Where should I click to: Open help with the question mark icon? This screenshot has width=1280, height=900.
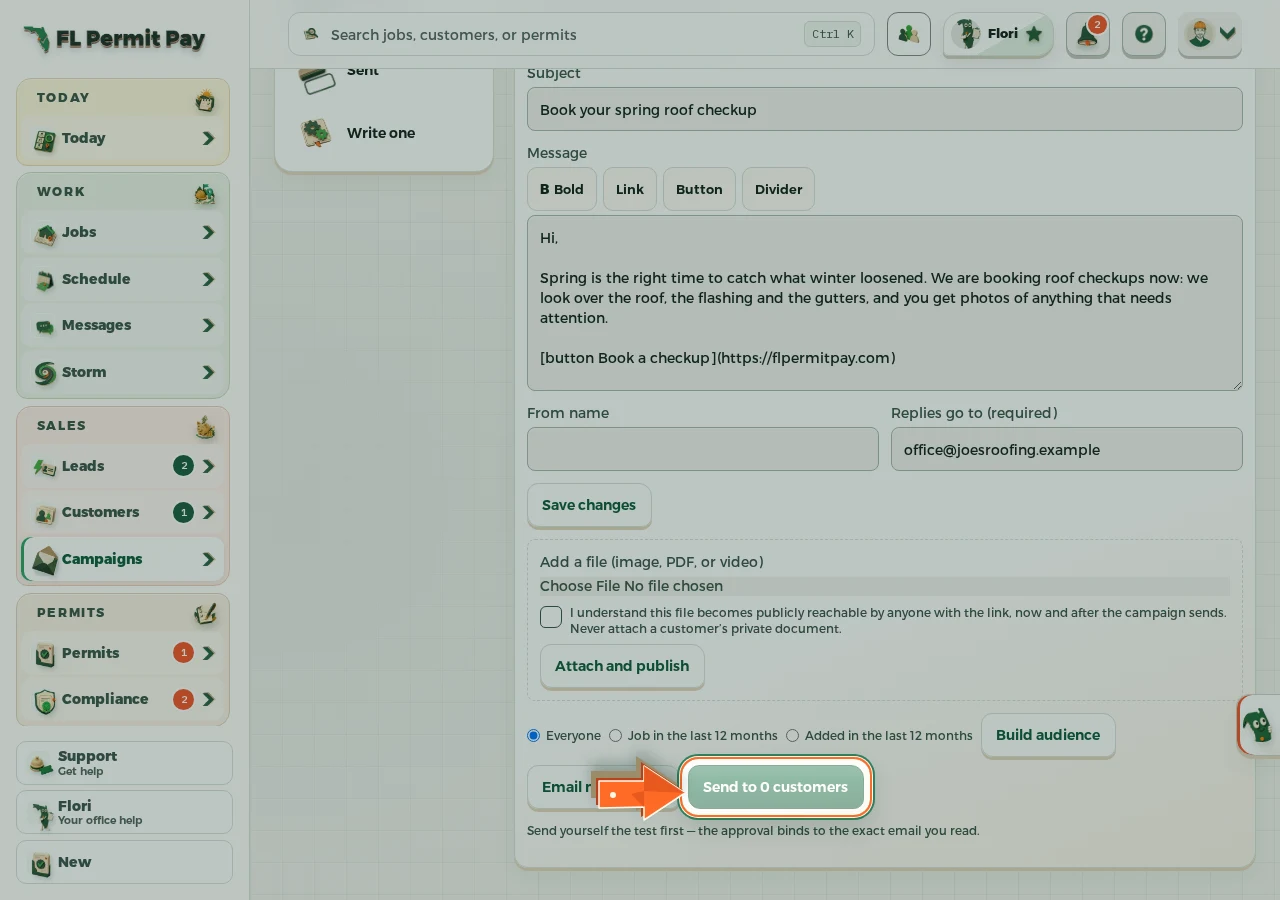(1144, 35)
